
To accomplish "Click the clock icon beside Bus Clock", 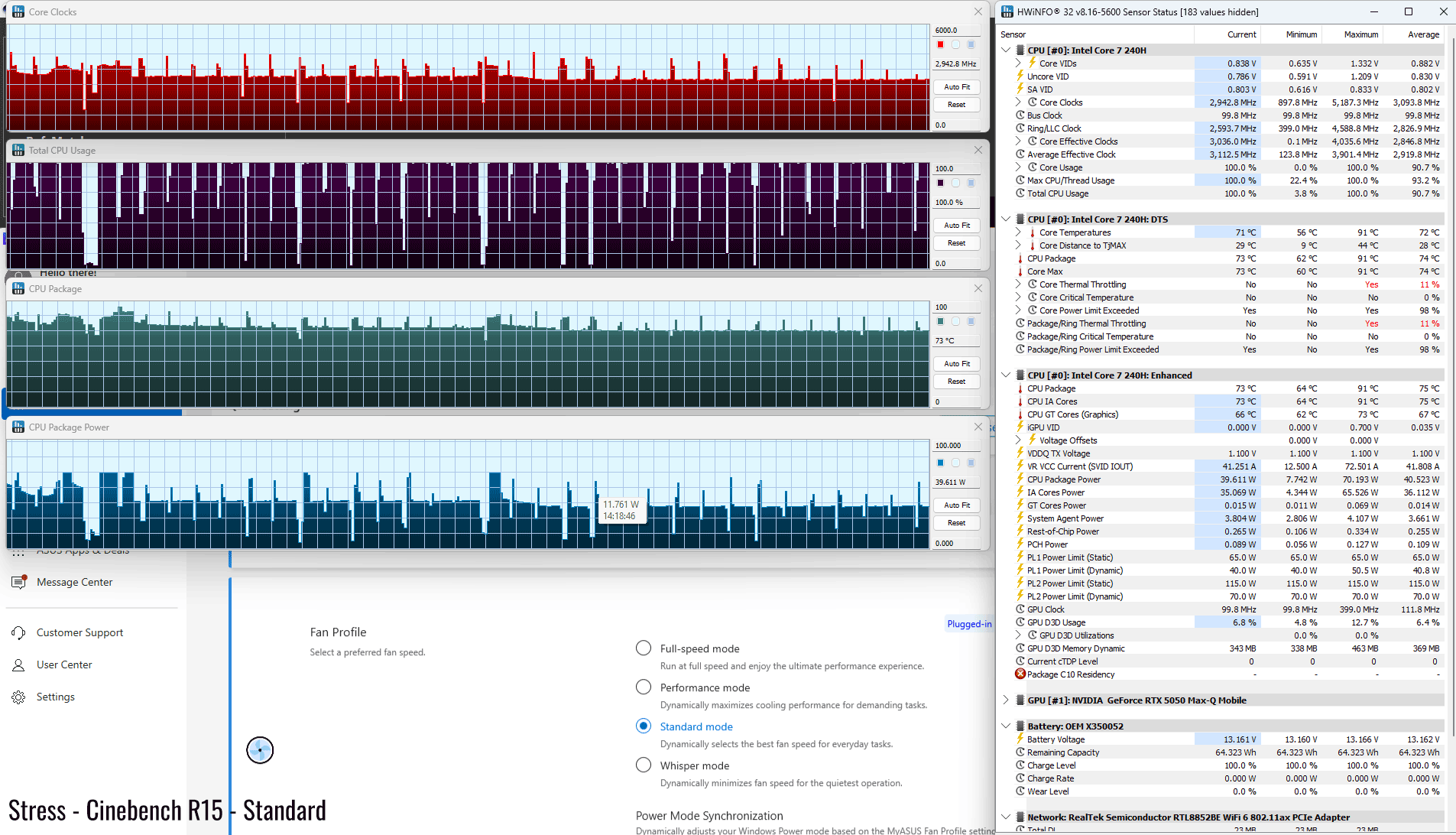I will tap(1020, 115).
